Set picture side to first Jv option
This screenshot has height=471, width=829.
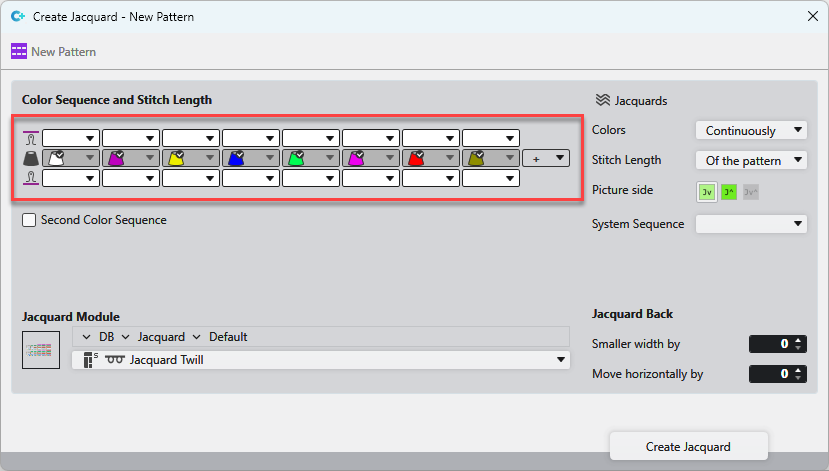[x=707, y=191]
